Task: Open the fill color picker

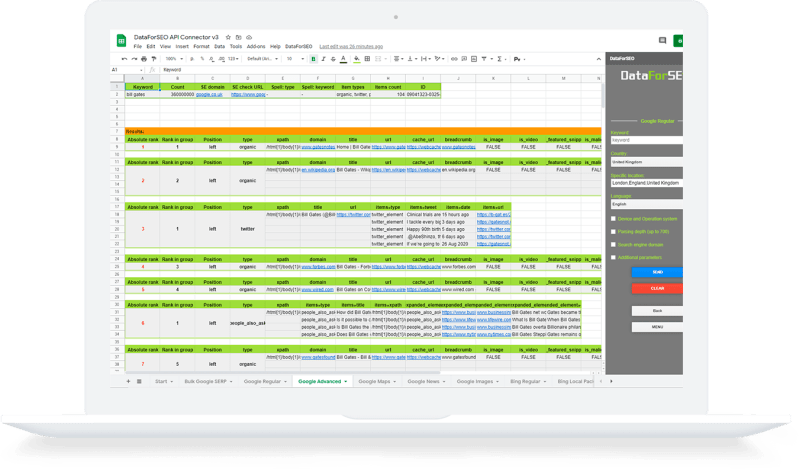Action: (x=357, y=59)
